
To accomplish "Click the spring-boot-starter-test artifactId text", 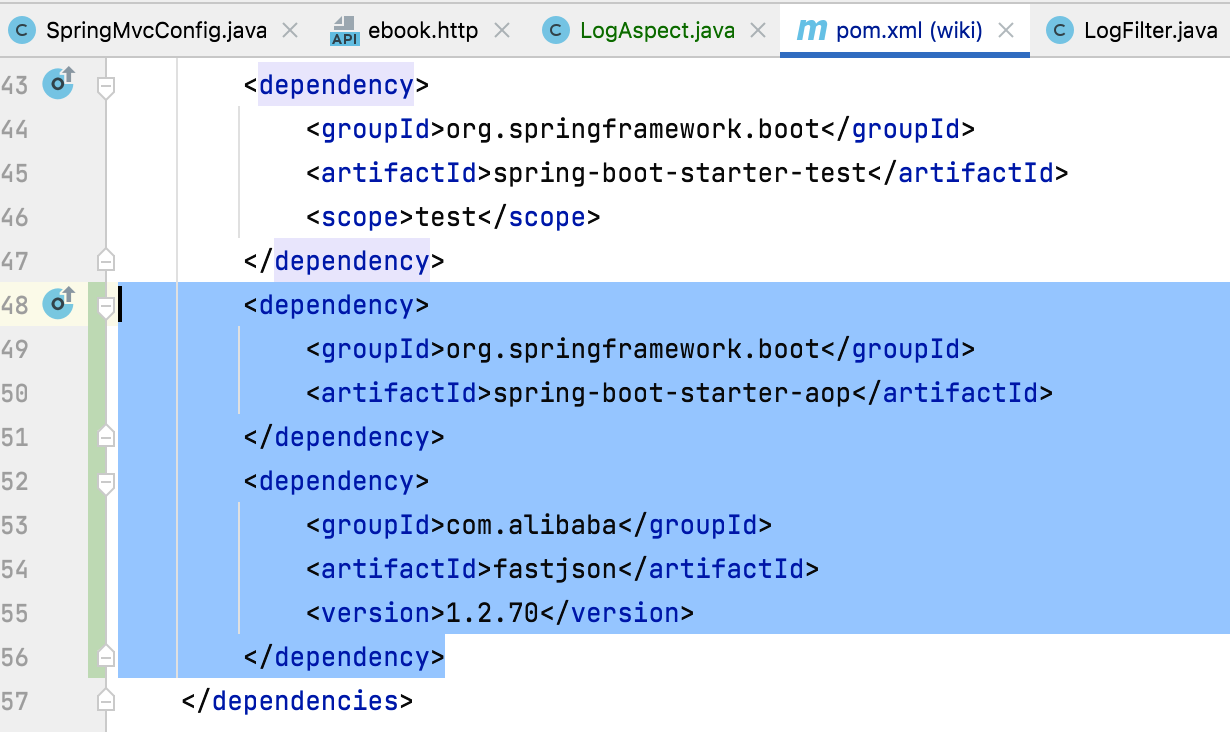I will [679, 173].
